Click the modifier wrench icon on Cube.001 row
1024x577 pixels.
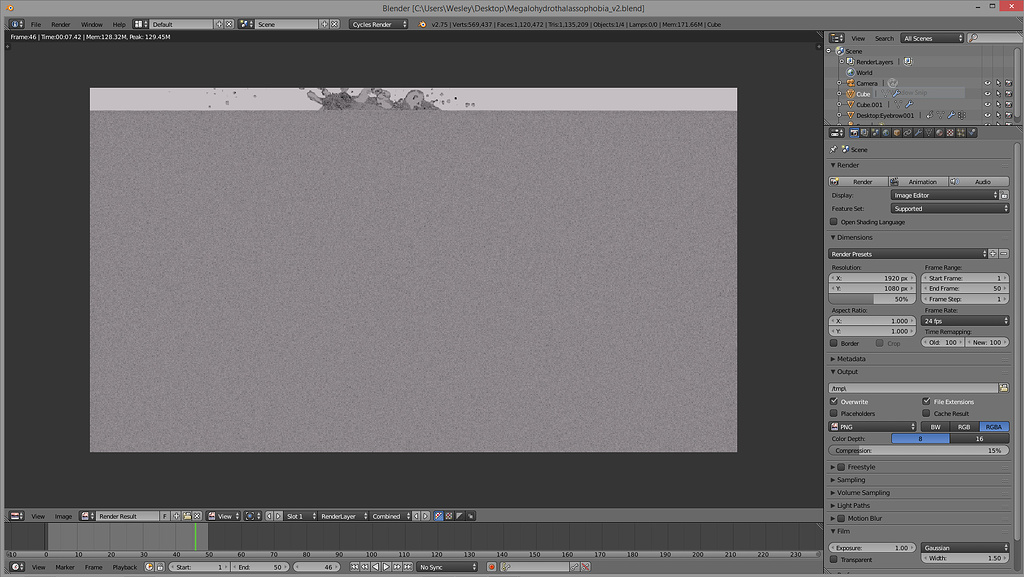pos(910,104)
